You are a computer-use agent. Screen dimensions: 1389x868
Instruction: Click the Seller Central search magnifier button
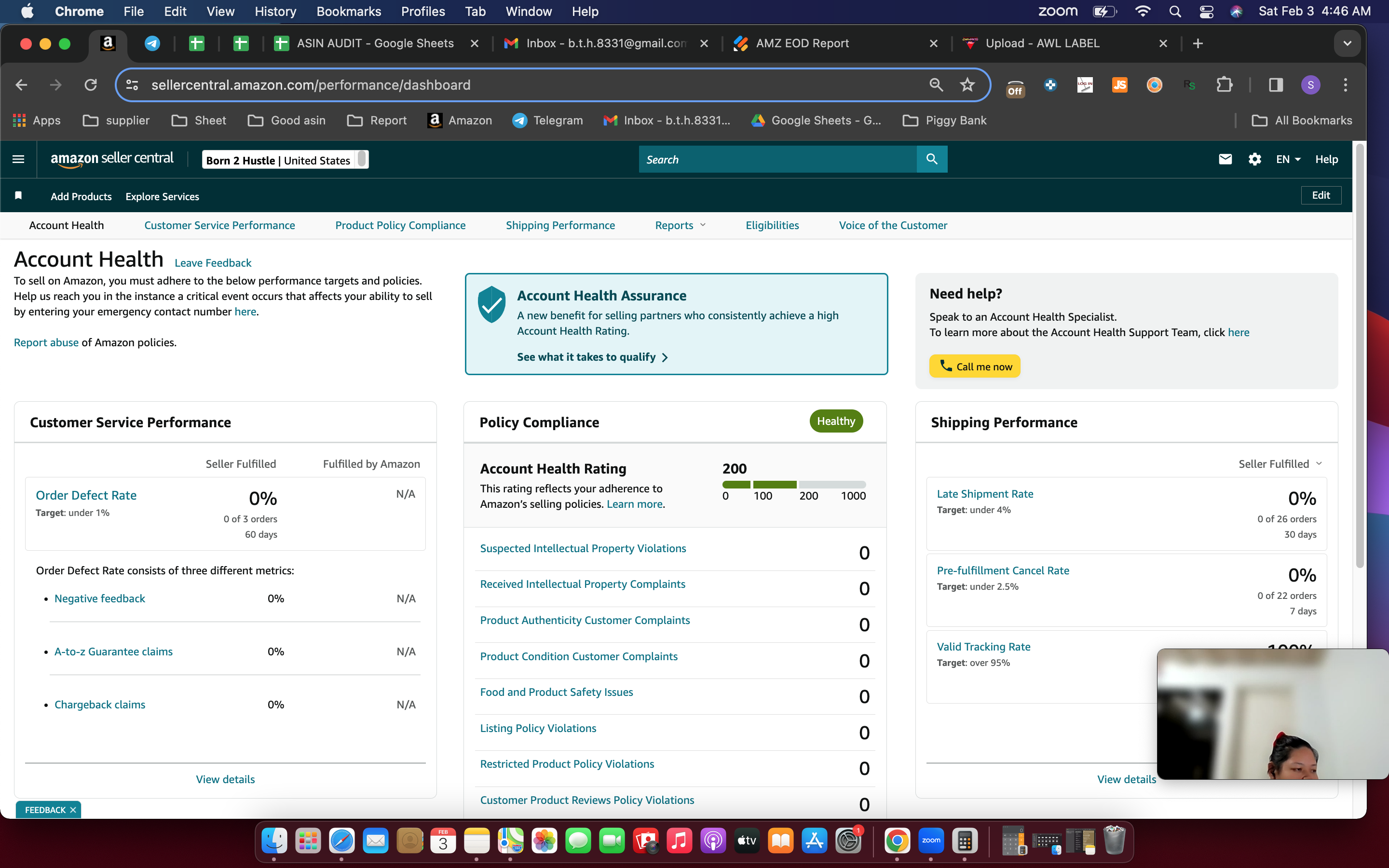[x=932, y=159]
